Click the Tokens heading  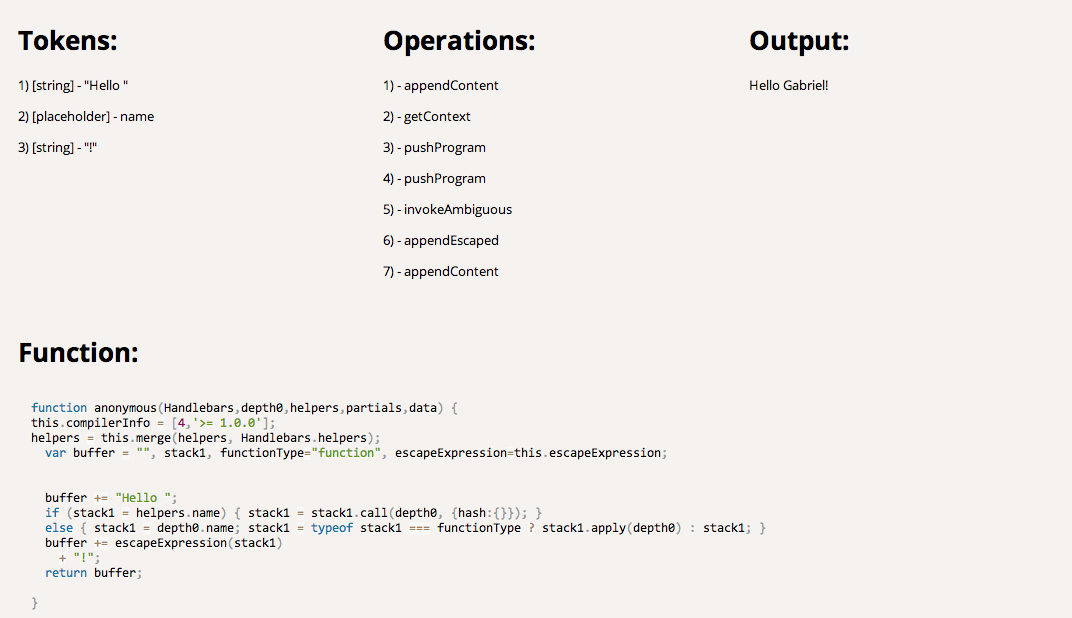tap(68, 41)
